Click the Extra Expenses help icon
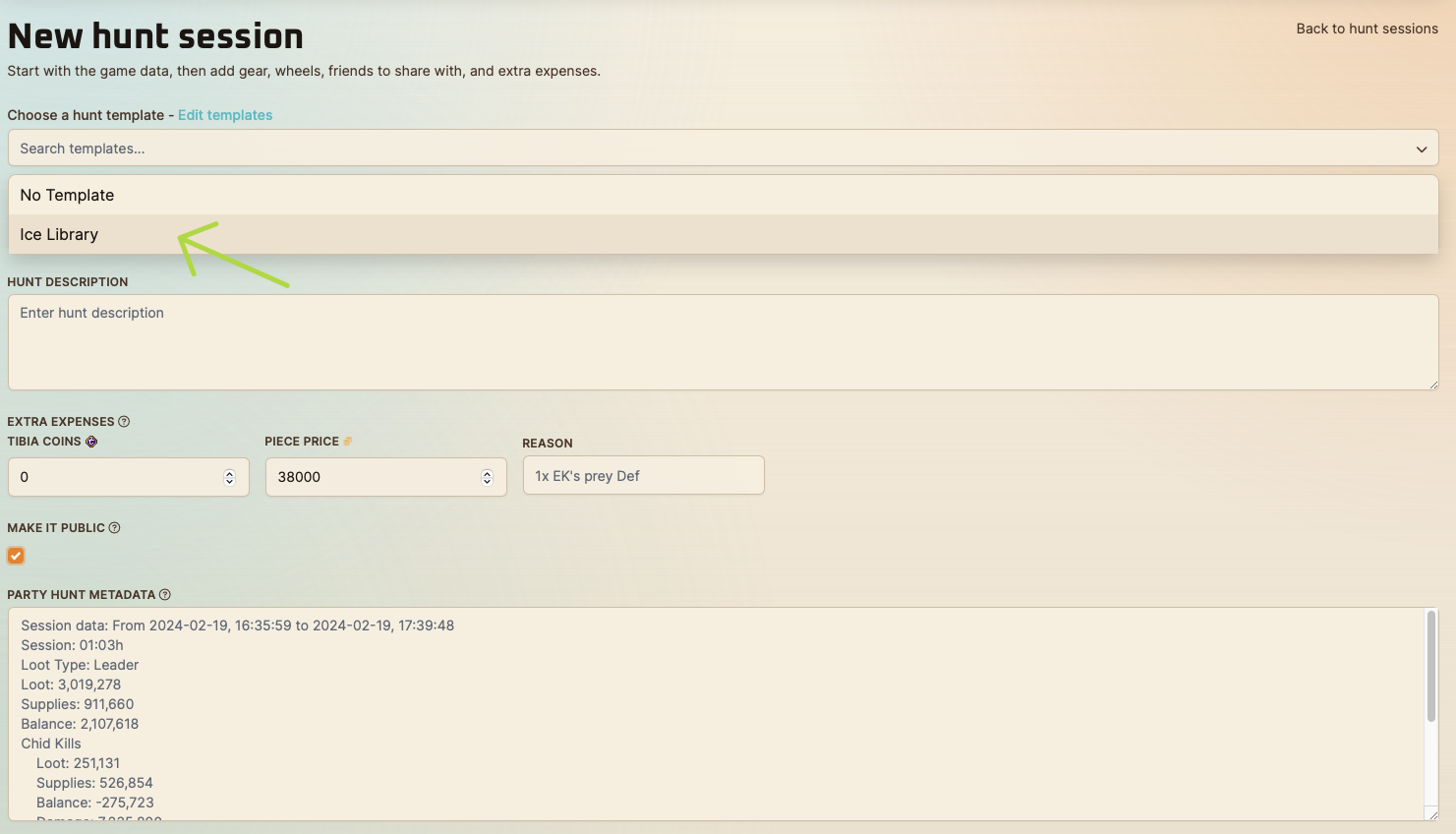The height and width of the screenshot is (834, 1456). tap(124, 422)
